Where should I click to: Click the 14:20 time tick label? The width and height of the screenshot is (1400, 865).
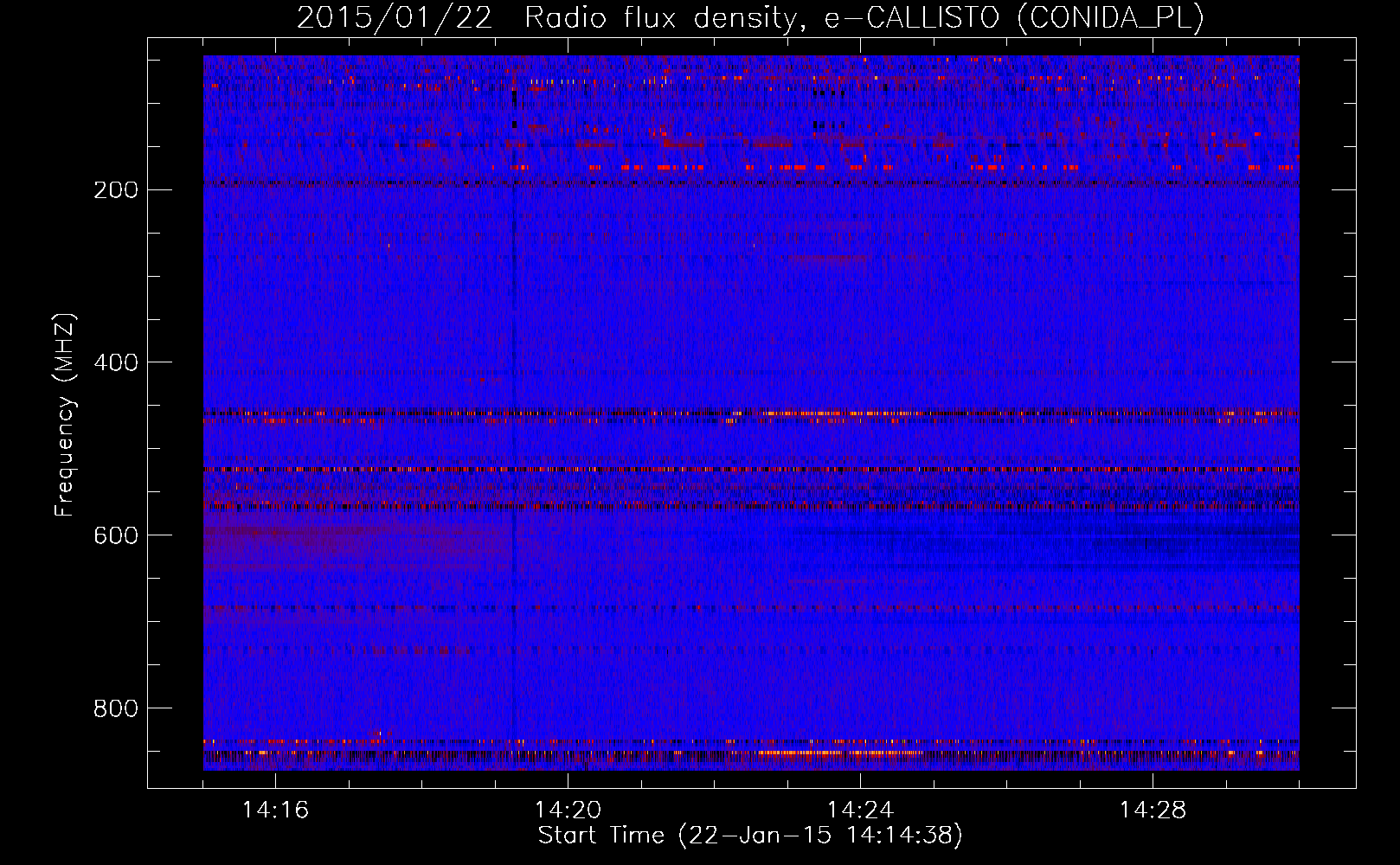568,811
